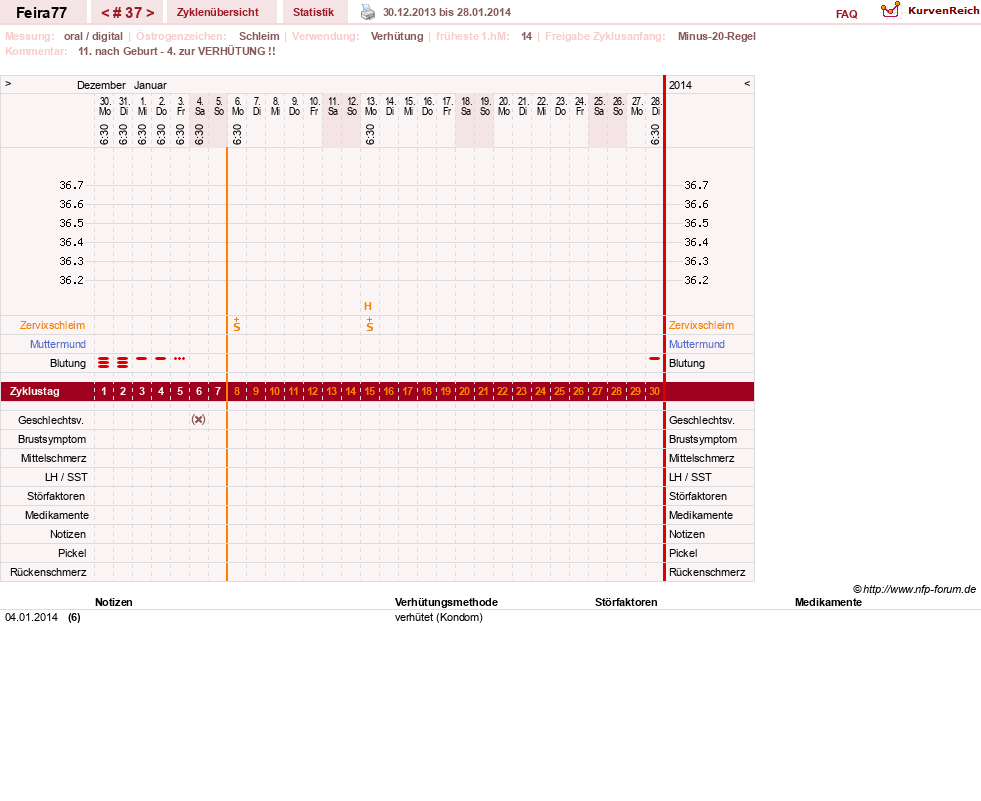This screenshot has height=801, width=981.
Task: Click the collapse arrow right of 2014
Action: [x=746, y=83]
